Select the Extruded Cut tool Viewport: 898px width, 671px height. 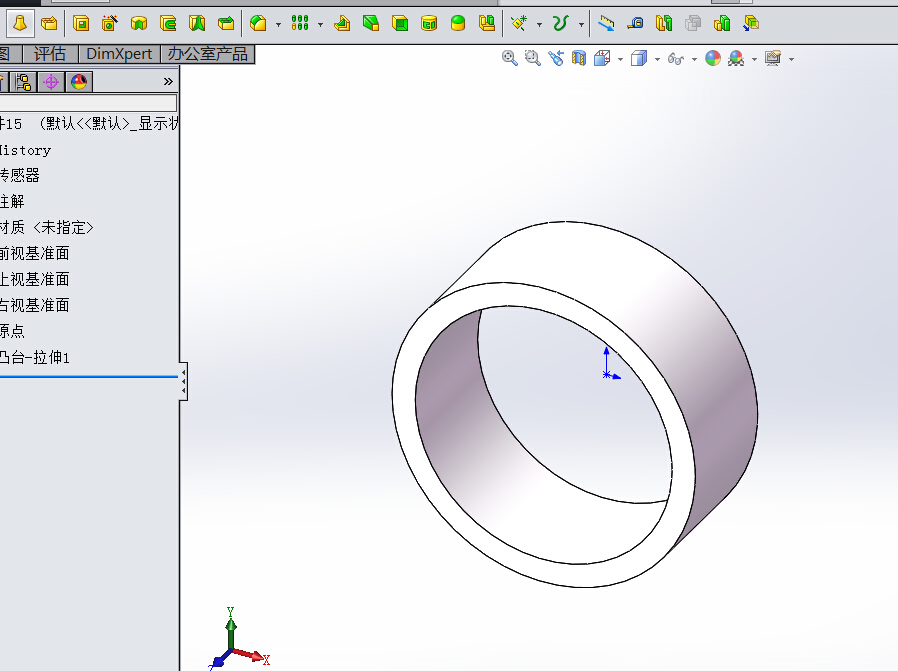point(81,23)
